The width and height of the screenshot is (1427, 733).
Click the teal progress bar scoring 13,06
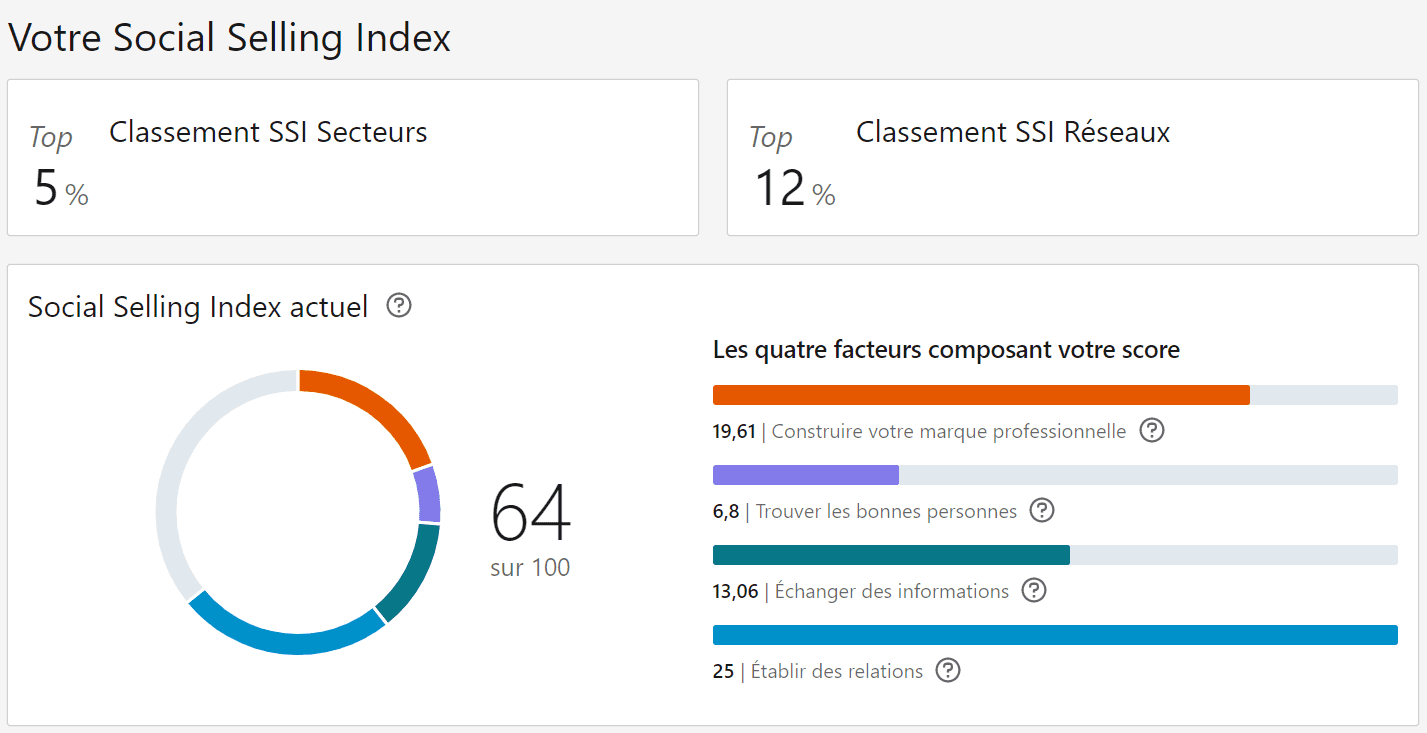[x=891, y=555]
